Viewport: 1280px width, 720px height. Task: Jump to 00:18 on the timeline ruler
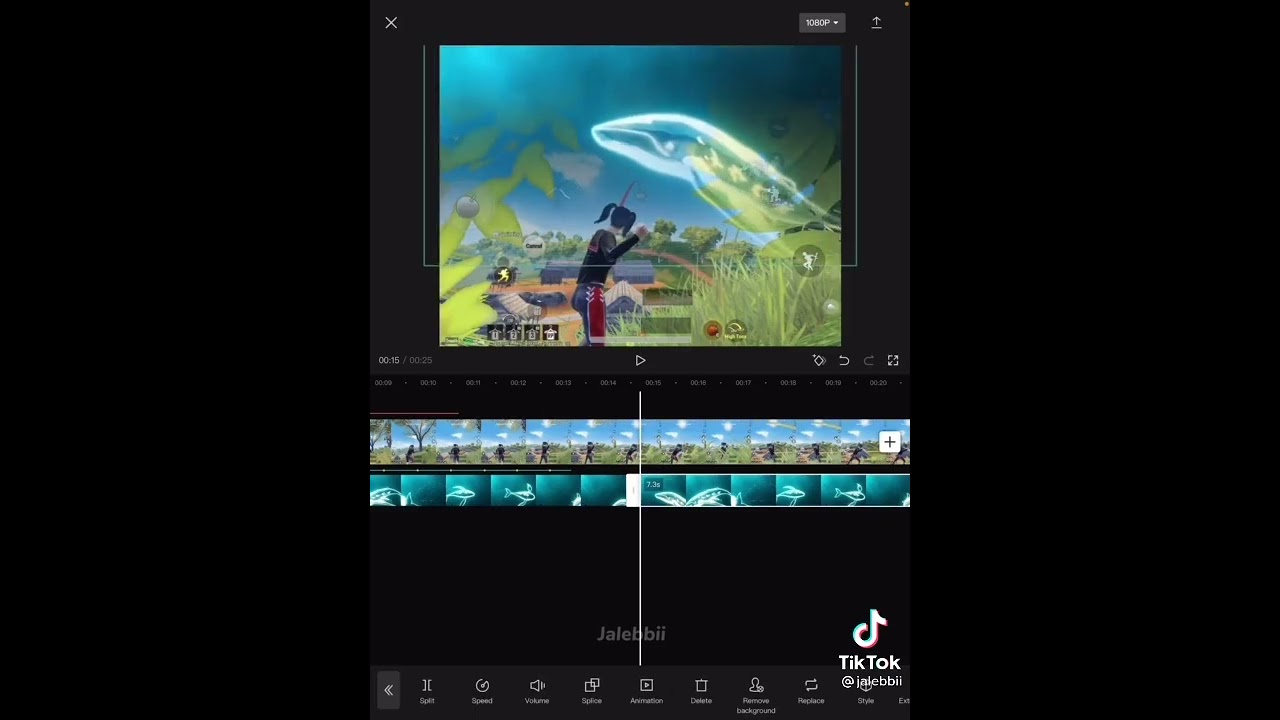[x=788, y=383]
